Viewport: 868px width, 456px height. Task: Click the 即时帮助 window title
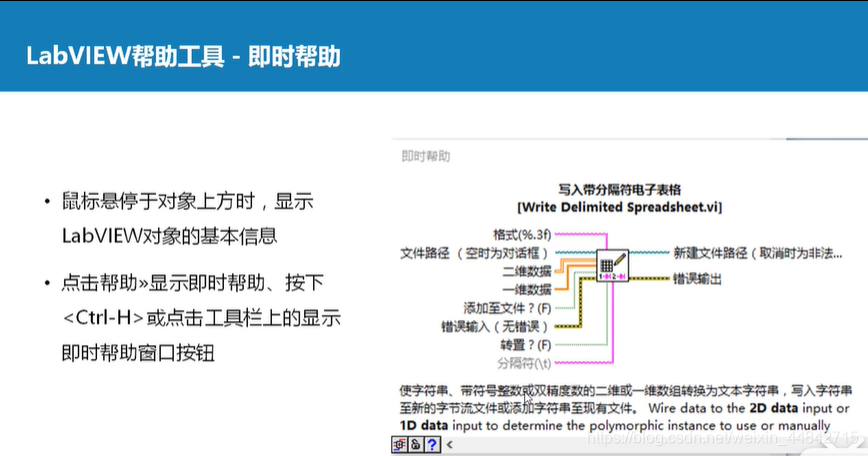click(x=425, y=157)
